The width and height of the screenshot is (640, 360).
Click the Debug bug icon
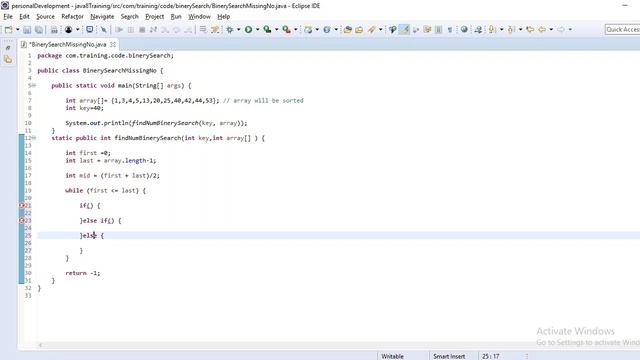(x=230, y=29)
